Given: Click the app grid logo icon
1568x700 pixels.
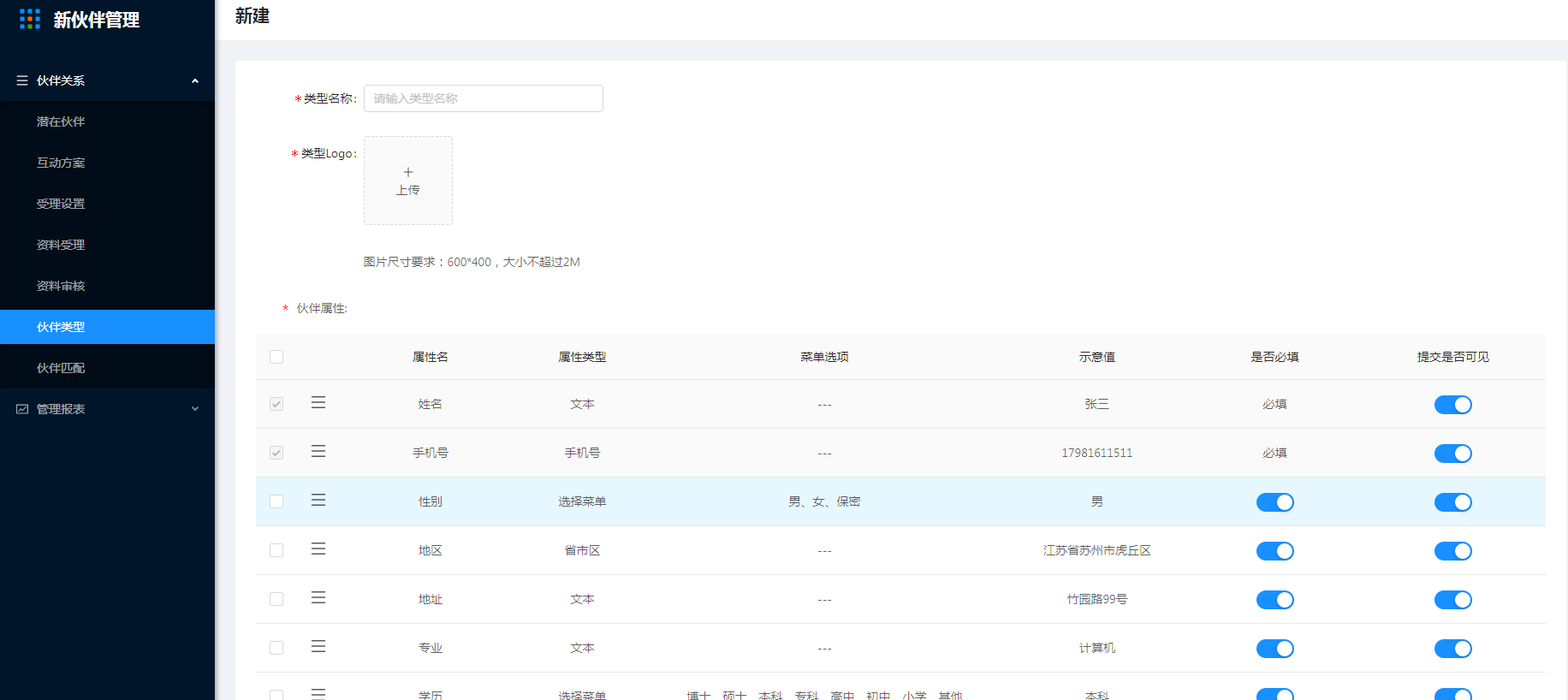Looking at the screenshot, I should (30, 20).
